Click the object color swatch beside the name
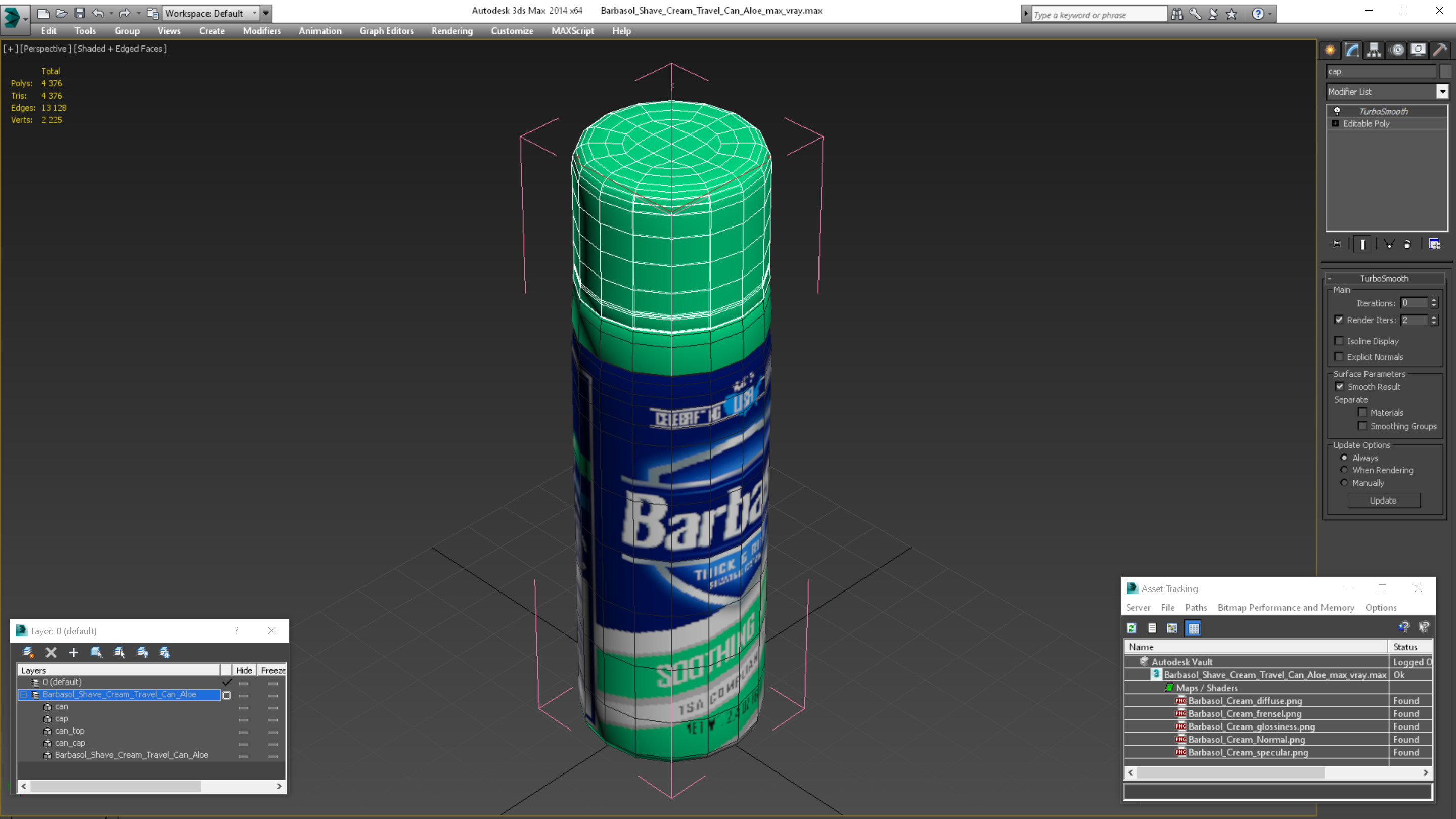The image size is (1456, 819). click(1445, 71)
